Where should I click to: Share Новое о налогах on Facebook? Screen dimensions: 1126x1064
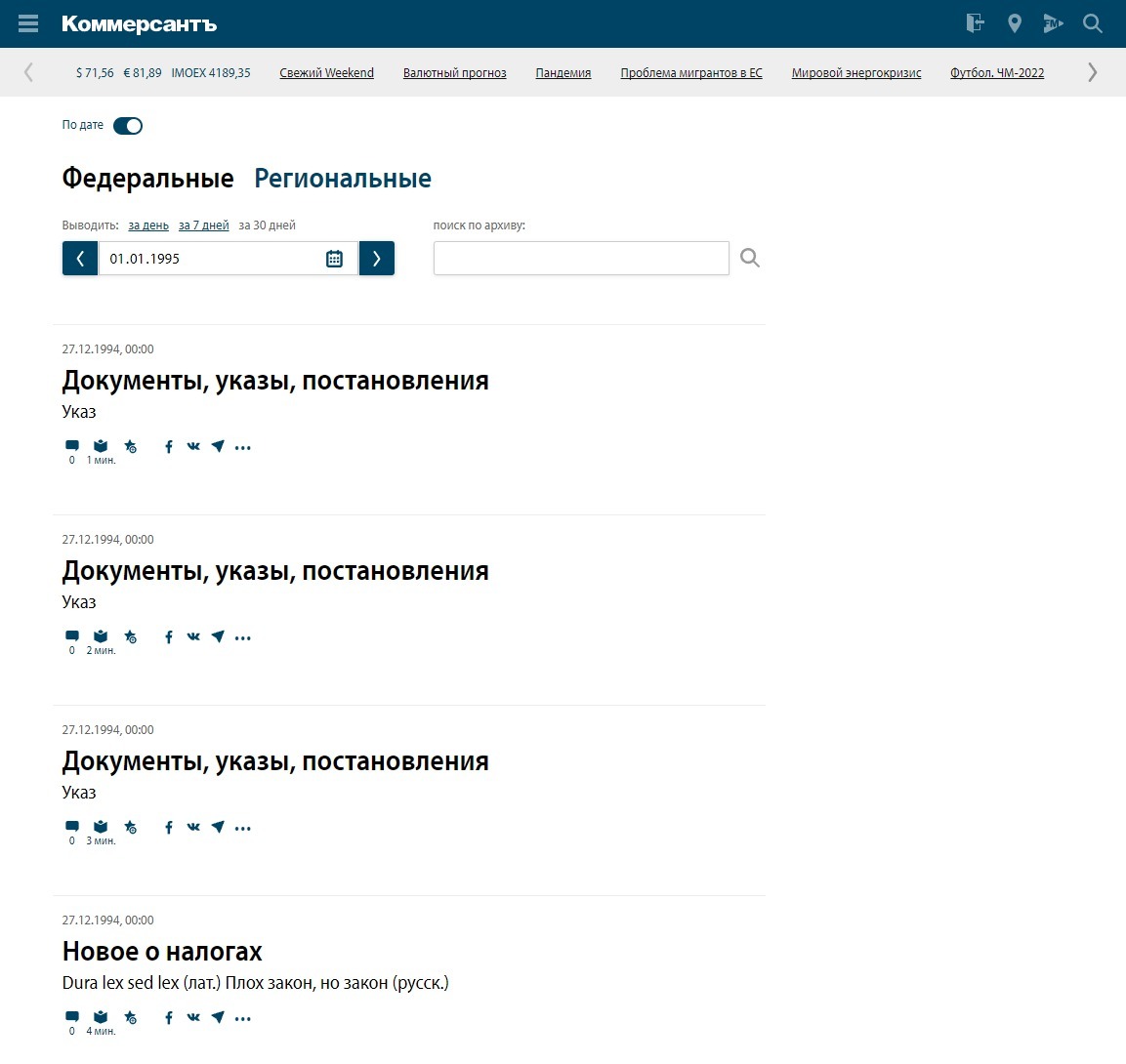click(169, 1017)
